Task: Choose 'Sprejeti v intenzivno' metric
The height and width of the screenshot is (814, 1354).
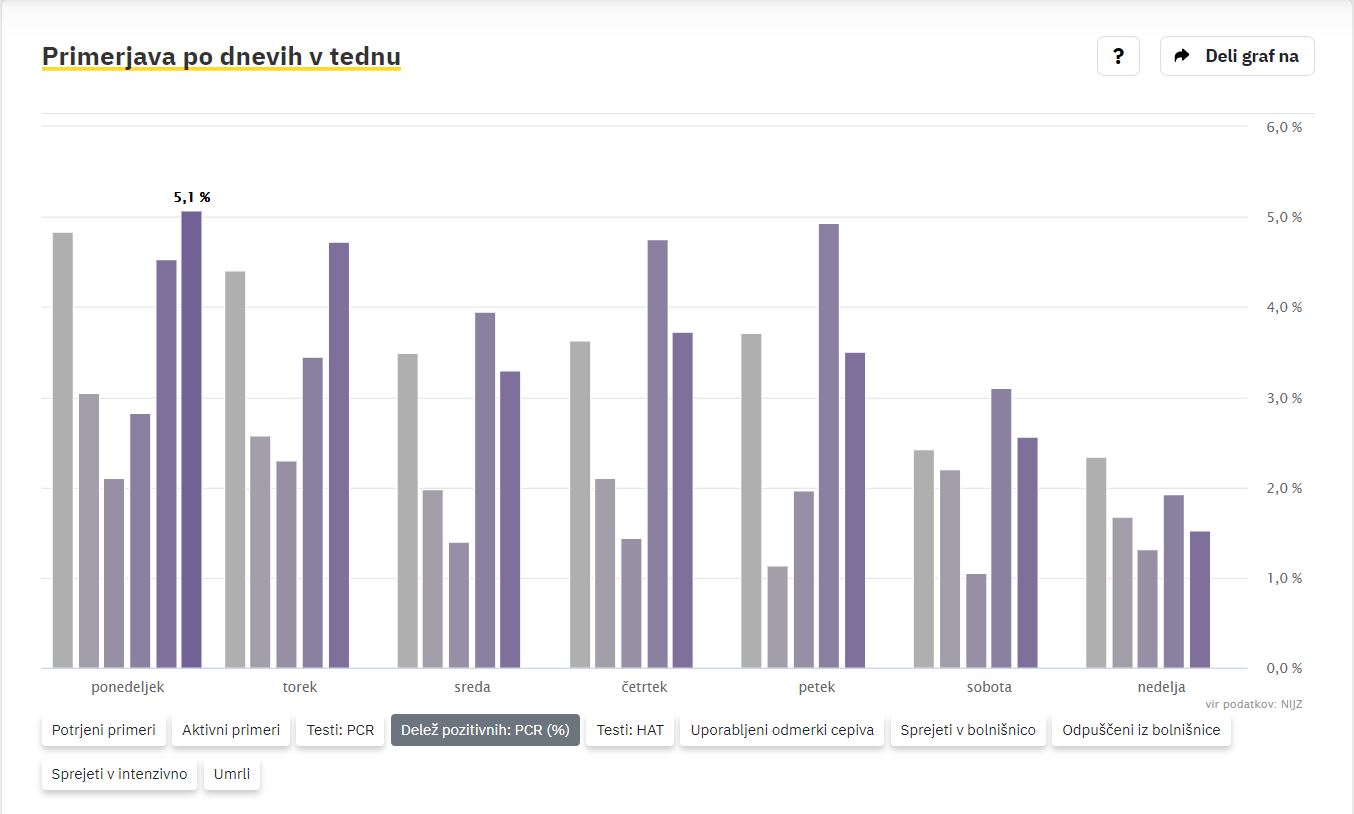Action: tap(119, 774)
